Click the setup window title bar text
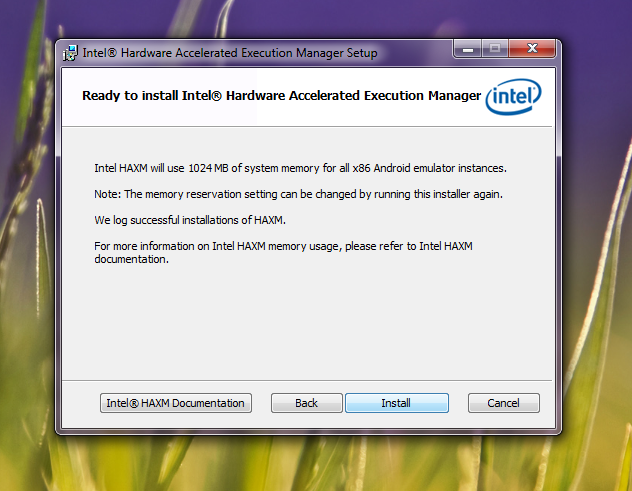632x491 pixels. coord(230,53)
